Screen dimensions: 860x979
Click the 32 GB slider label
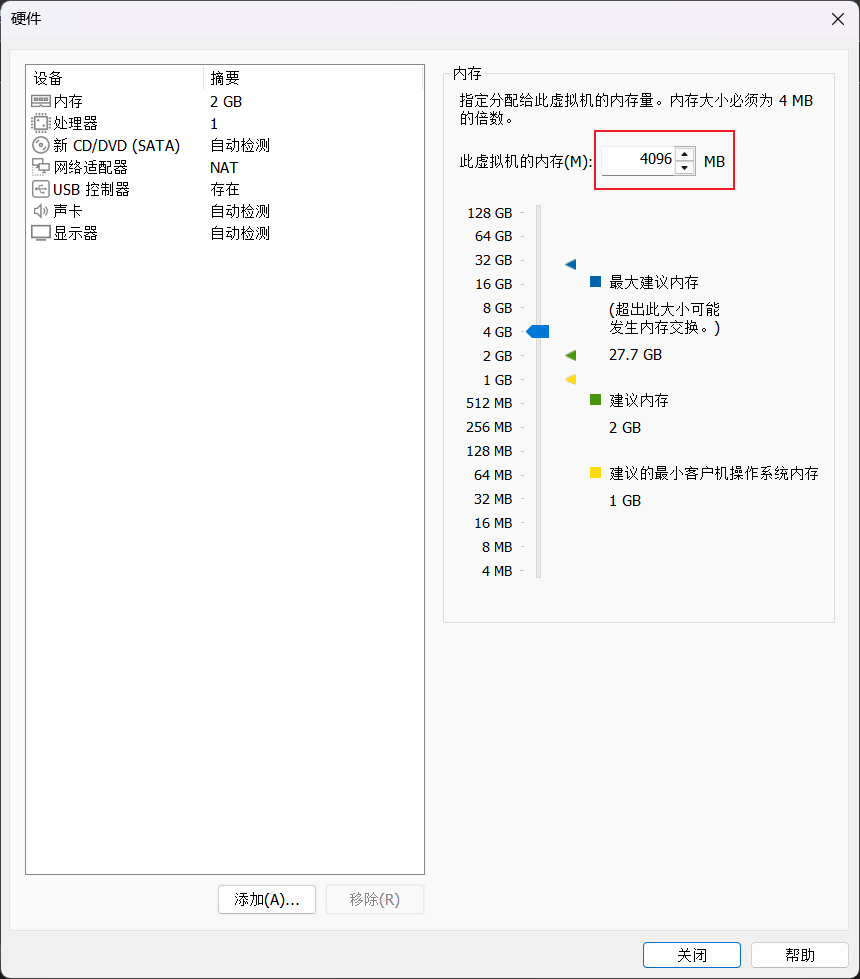point(493,260)
